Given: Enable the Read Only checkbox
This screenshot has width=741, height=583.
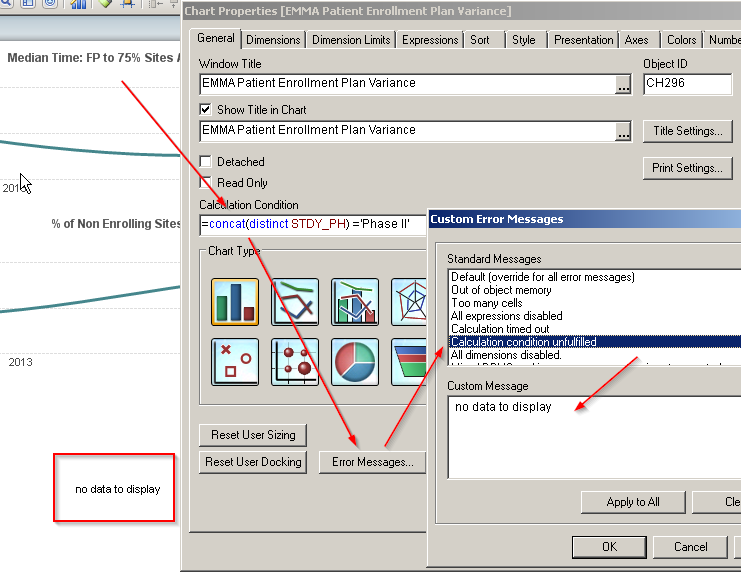Looking at the screenshot, I should tap(205, 182).
